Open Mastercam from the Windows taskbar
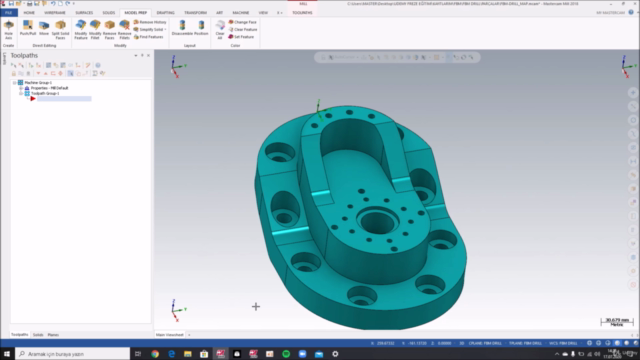 click(220, 354)
